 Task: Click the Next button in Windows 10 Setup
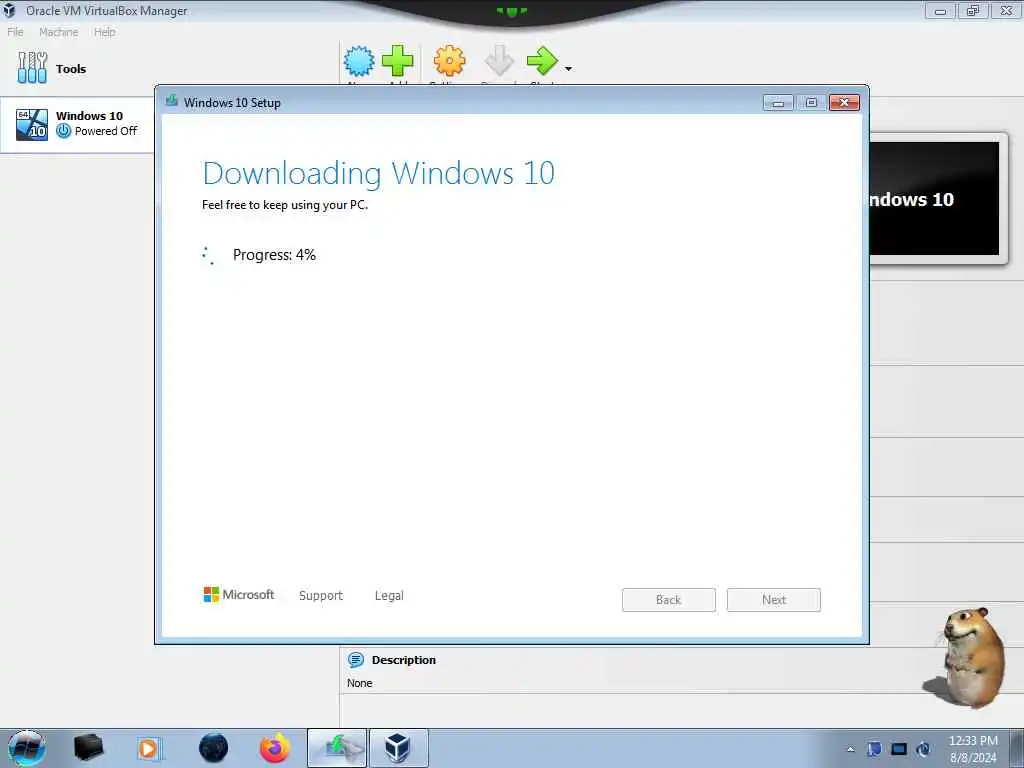pos(774,600)
